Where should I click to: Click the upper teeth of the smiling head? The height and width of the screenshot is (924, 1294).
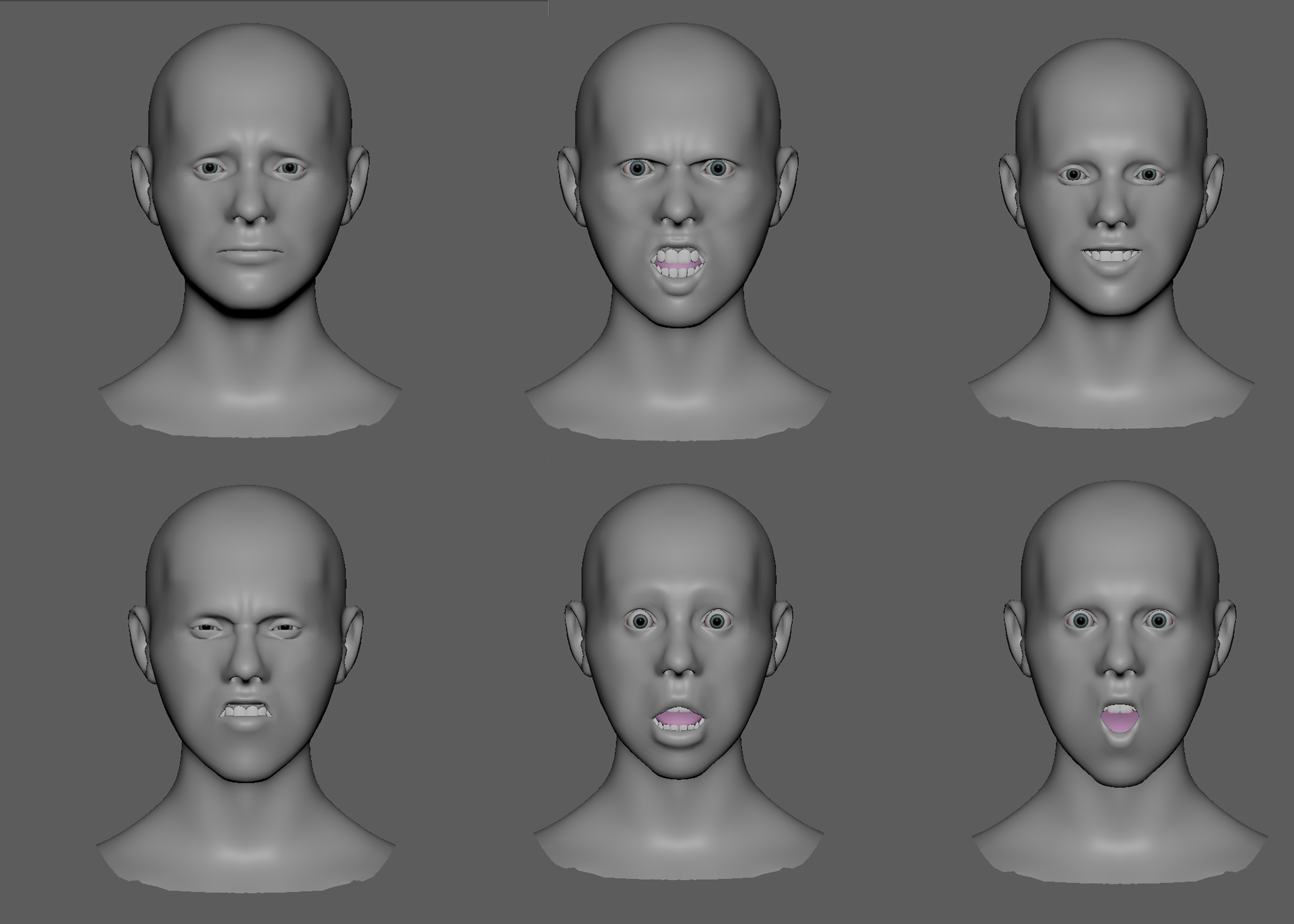(x=1111, y=255)
